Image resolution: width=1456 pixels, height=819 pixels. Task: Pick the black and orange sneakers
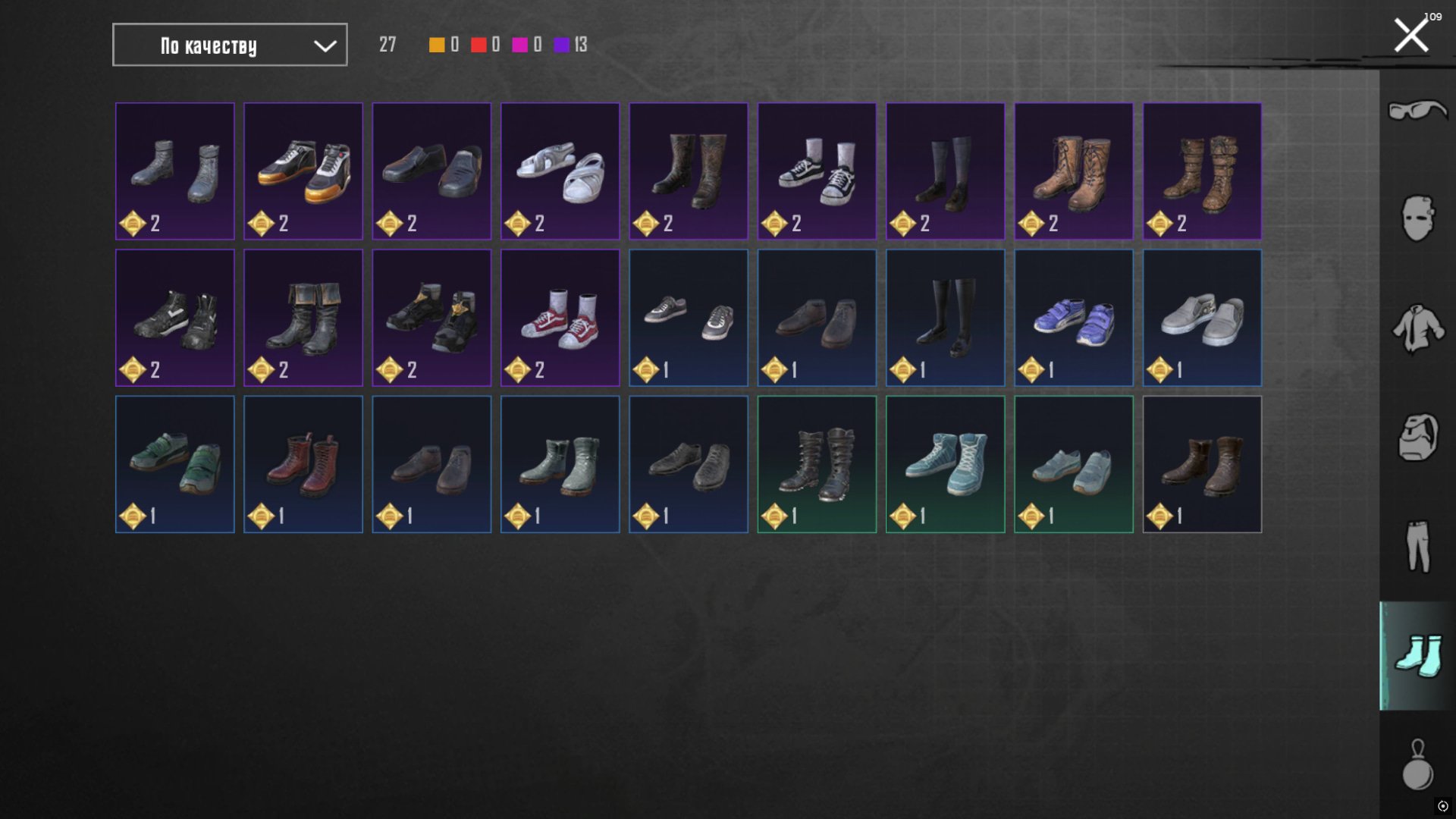303,171
